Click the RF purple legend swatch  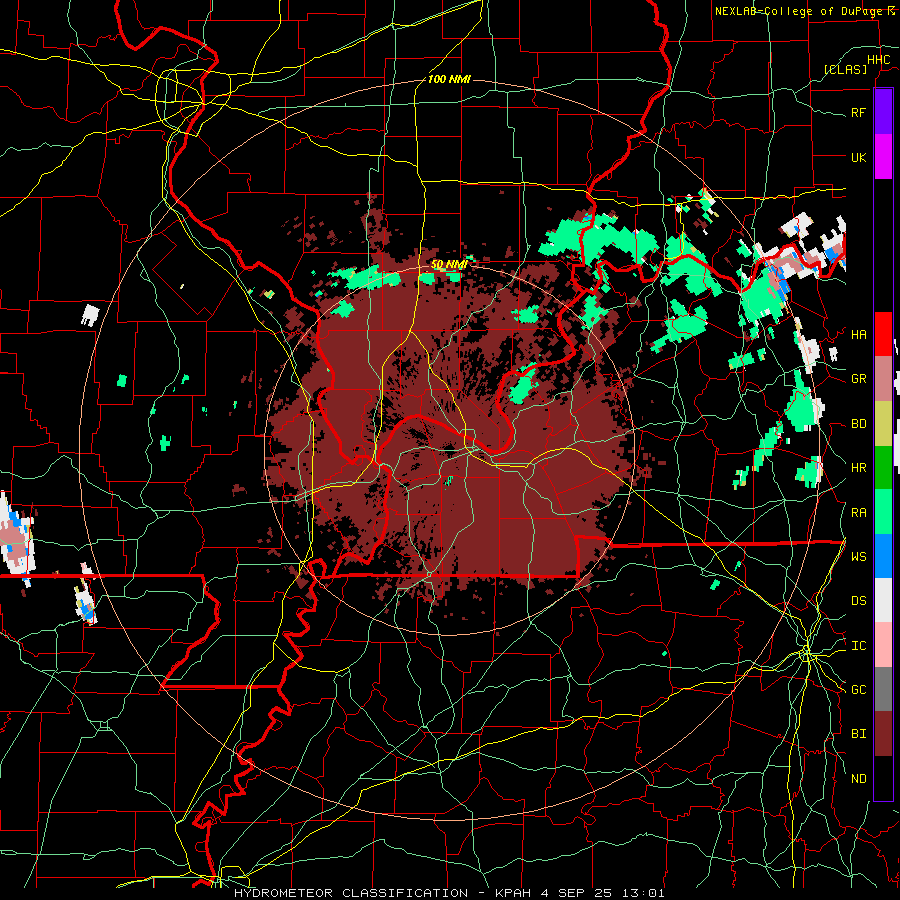883,112
